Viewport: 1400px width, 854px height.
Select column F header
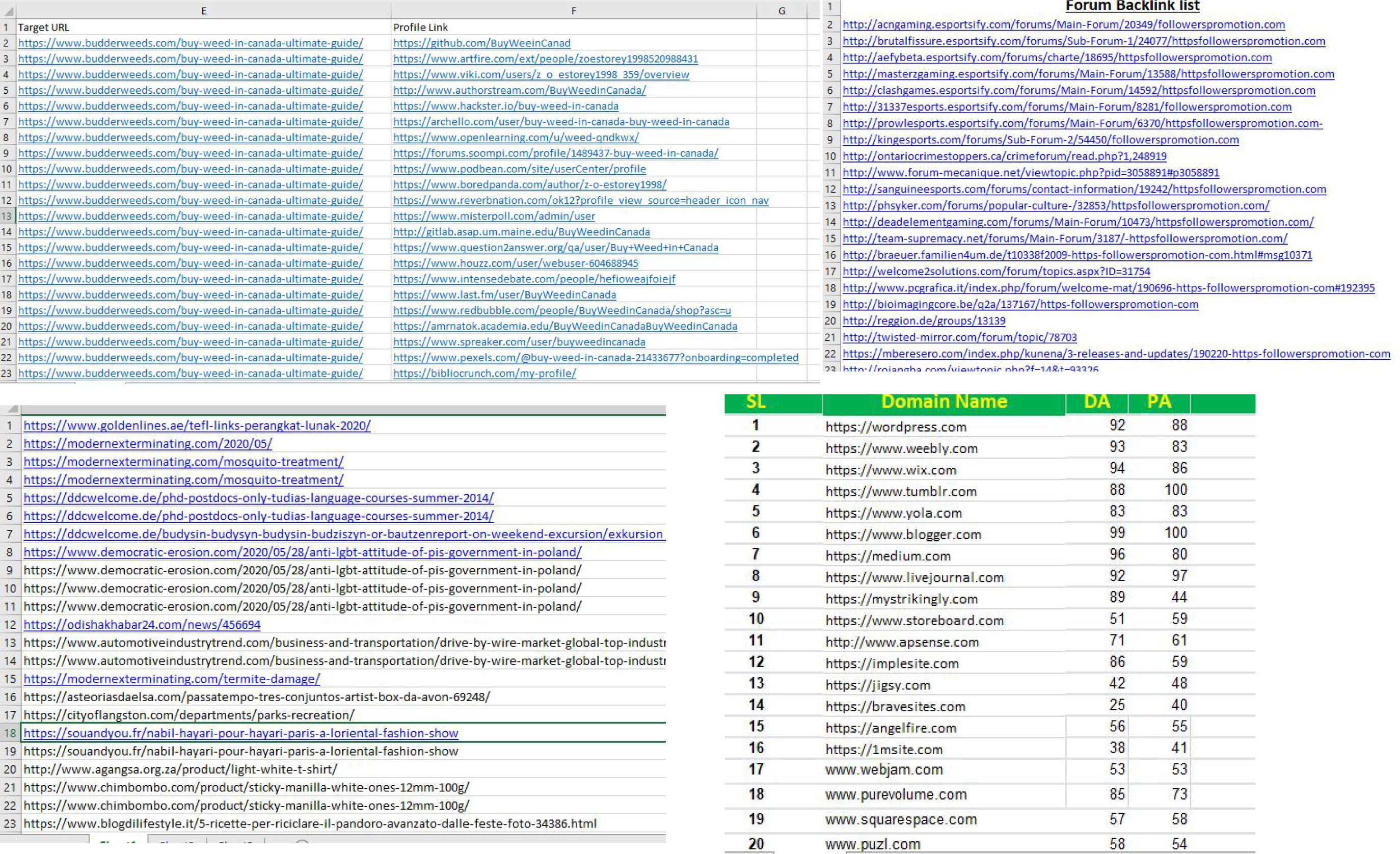(574, 10)
